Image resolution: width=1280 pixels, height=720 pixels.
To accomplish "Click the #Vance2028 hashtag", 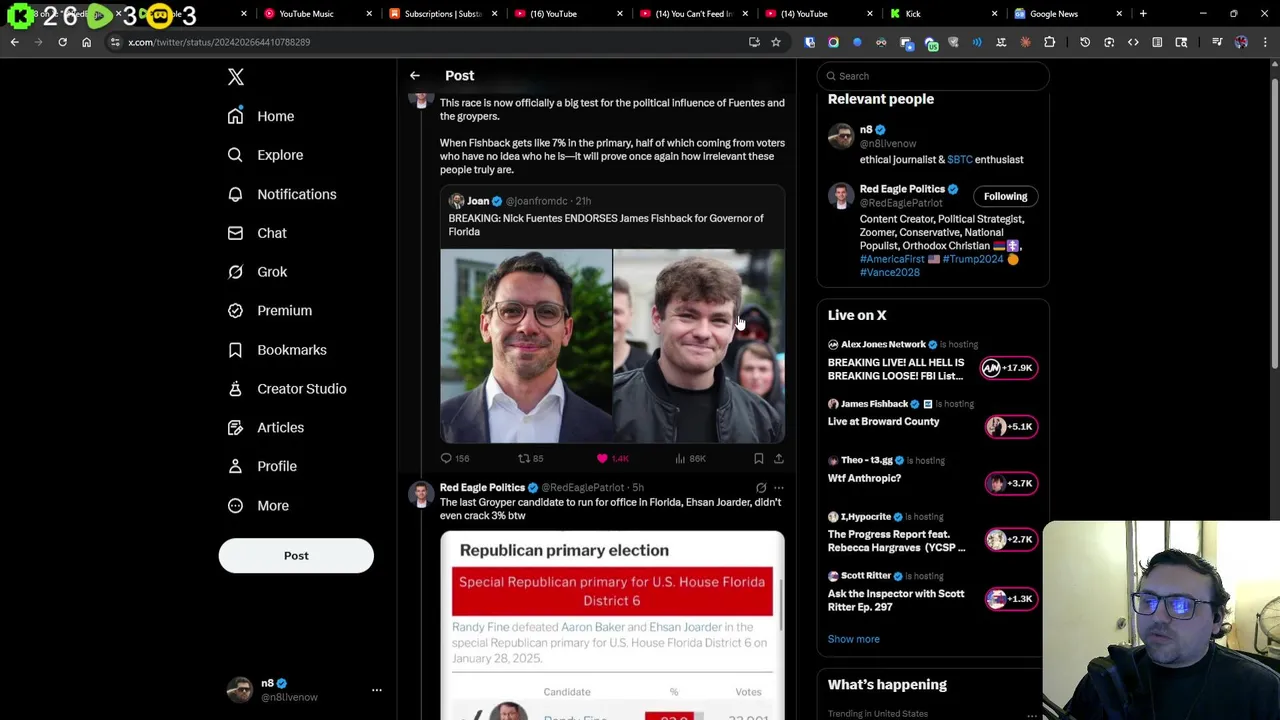I will click(x=889, y=273).
